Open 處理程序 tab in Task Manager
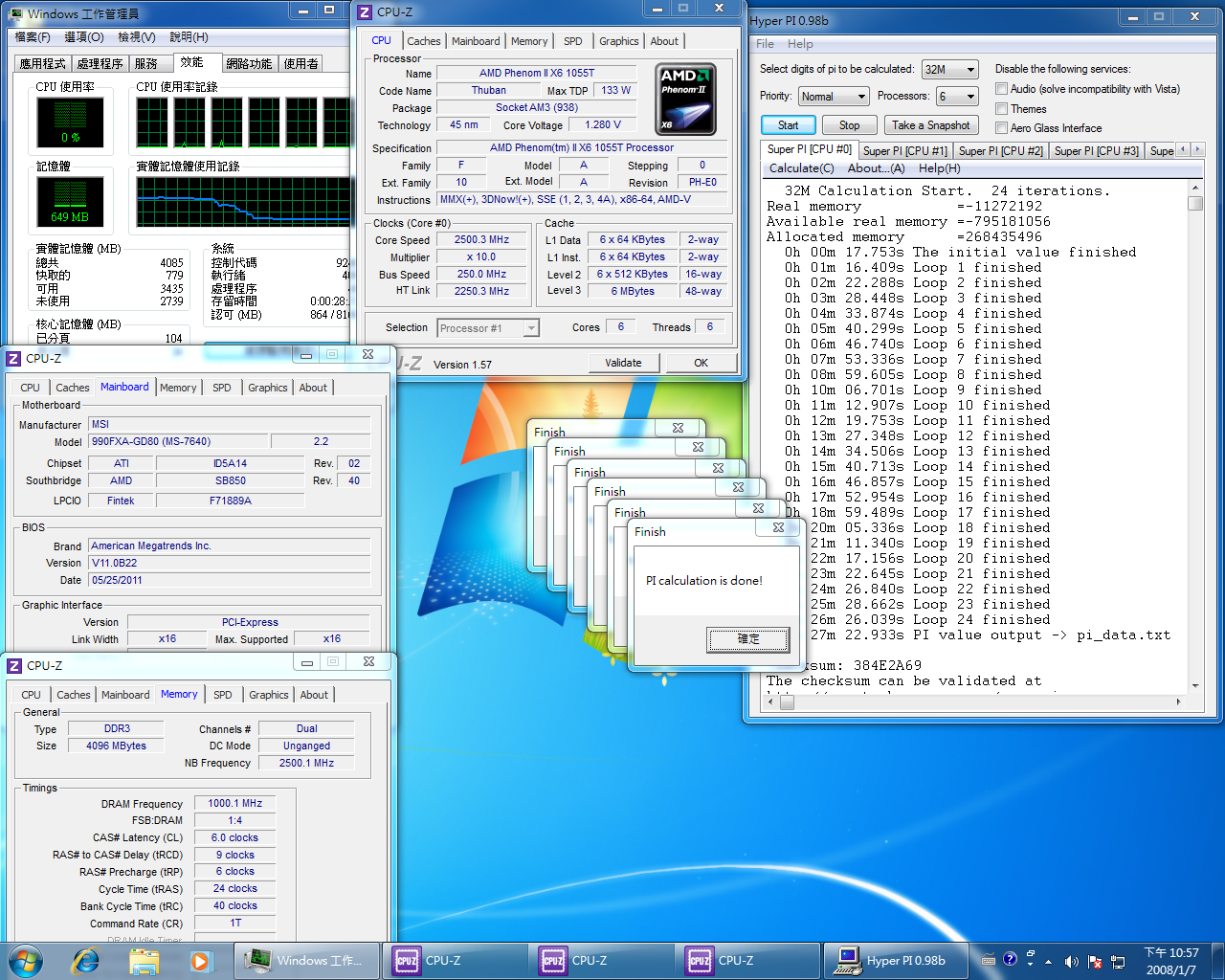Screen dimensions: 1225x980 tap(100, 63)
